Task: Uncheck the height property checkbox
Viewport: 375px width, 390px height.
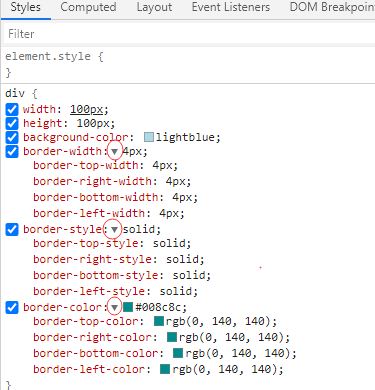Action: pos(12,123)
